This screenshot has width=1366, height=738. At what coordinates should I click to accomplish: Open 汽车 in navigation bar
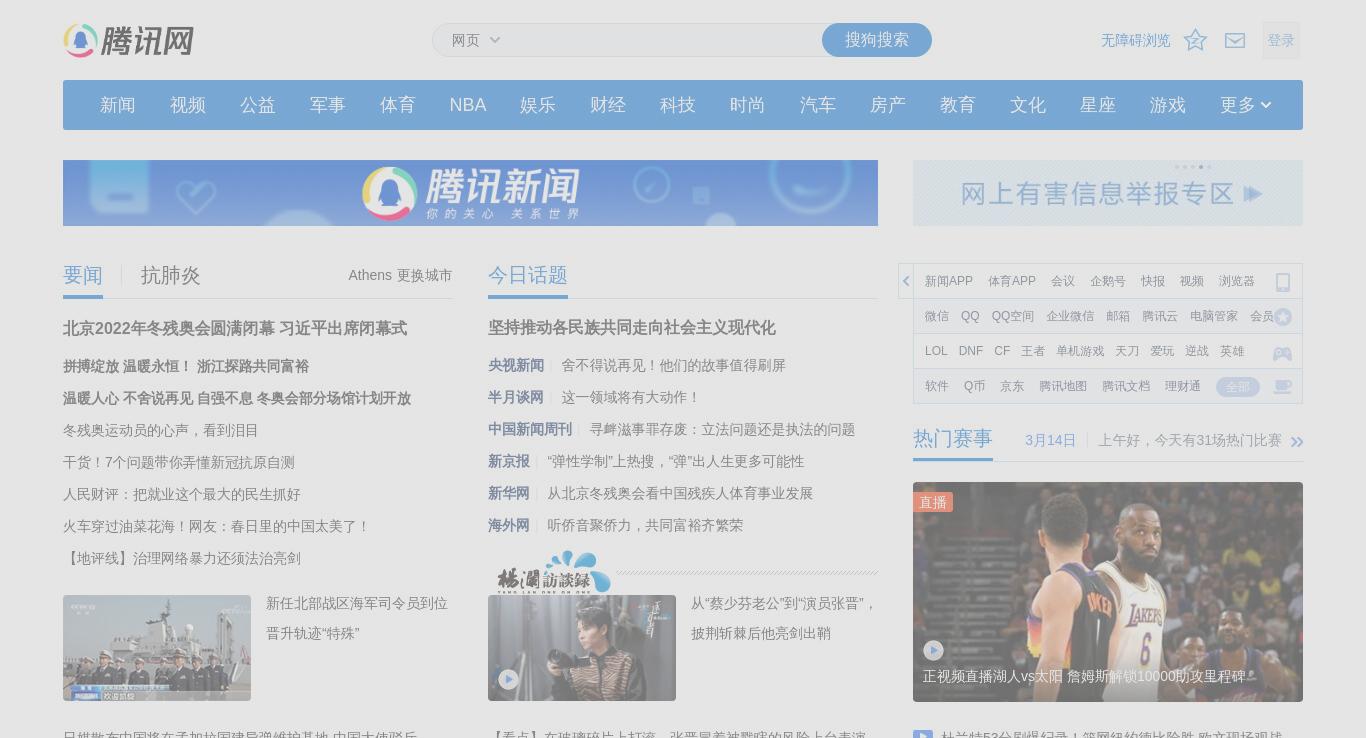tap(818, 105)
